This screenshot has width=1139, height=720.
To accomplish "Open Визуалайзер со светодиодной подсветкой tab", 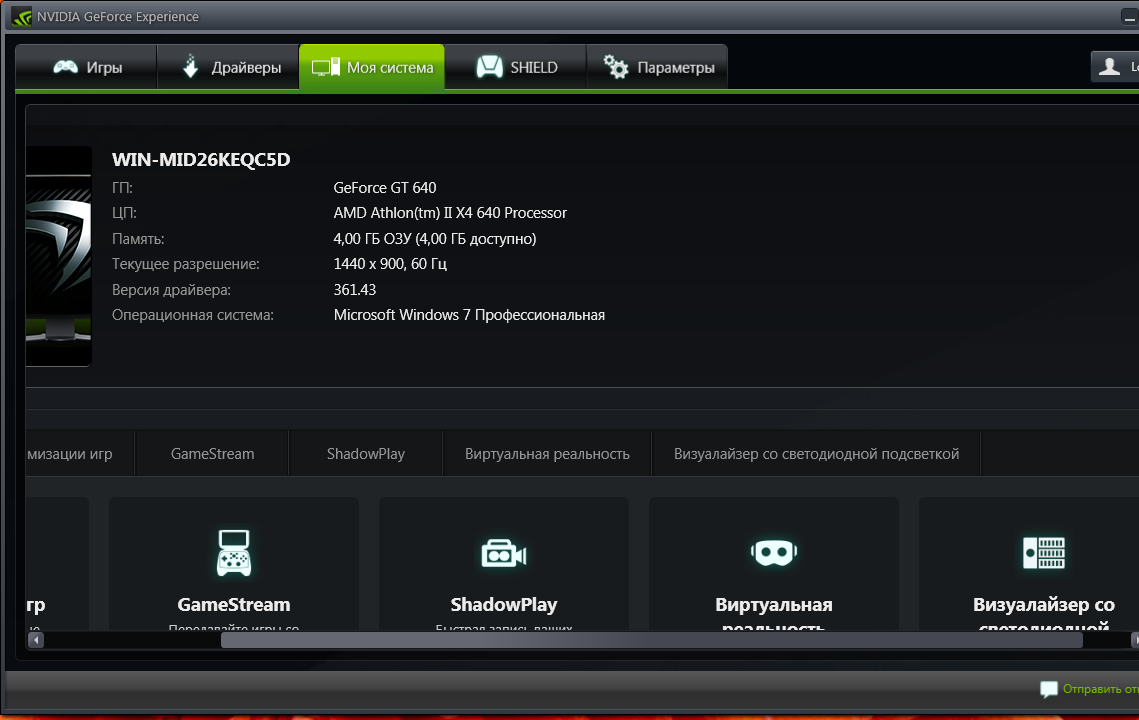I will 816,453.
